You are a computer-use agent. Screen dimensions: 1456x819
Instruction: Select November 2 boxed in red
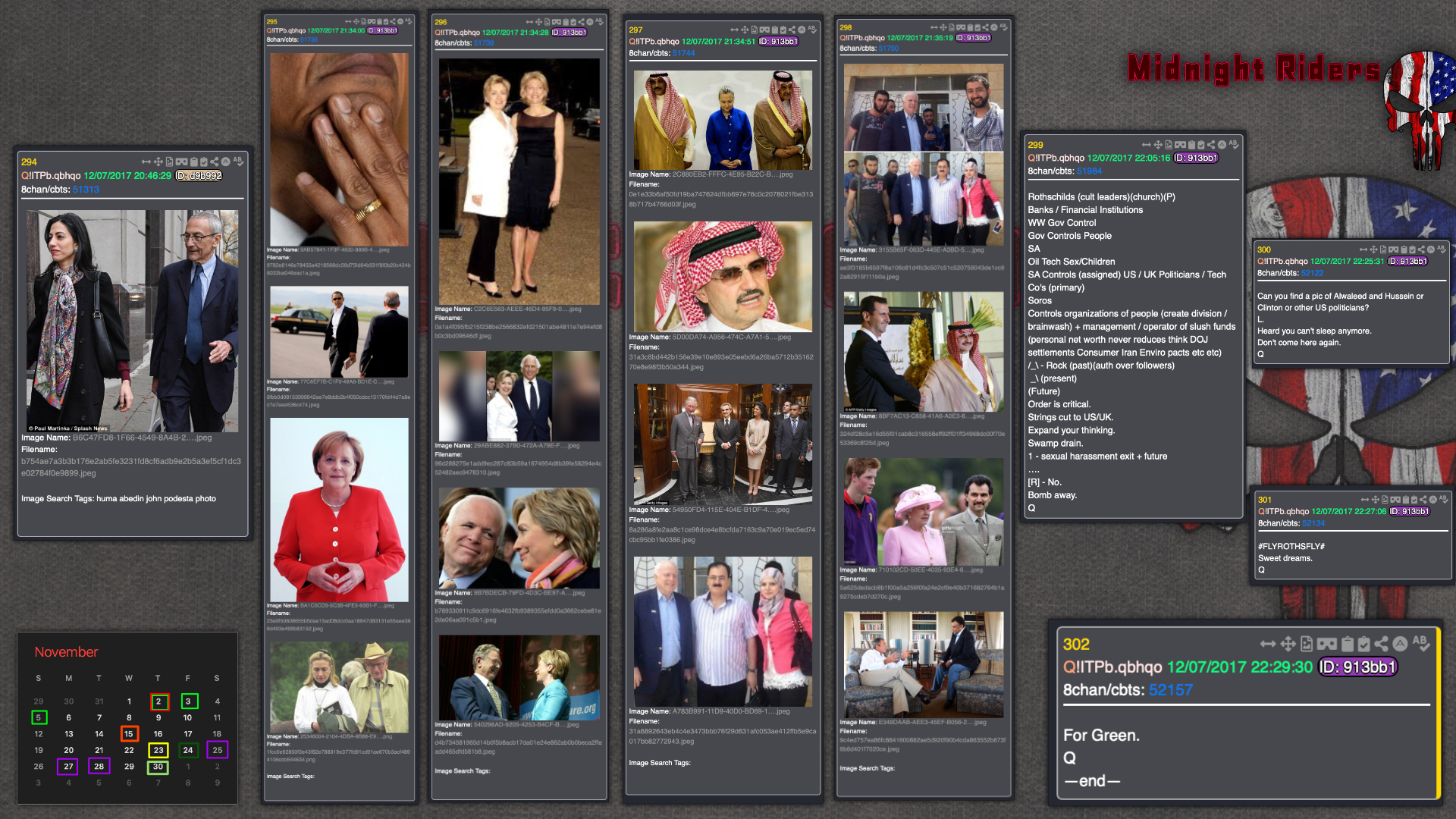pyautogui.click(x=158, y=701)
